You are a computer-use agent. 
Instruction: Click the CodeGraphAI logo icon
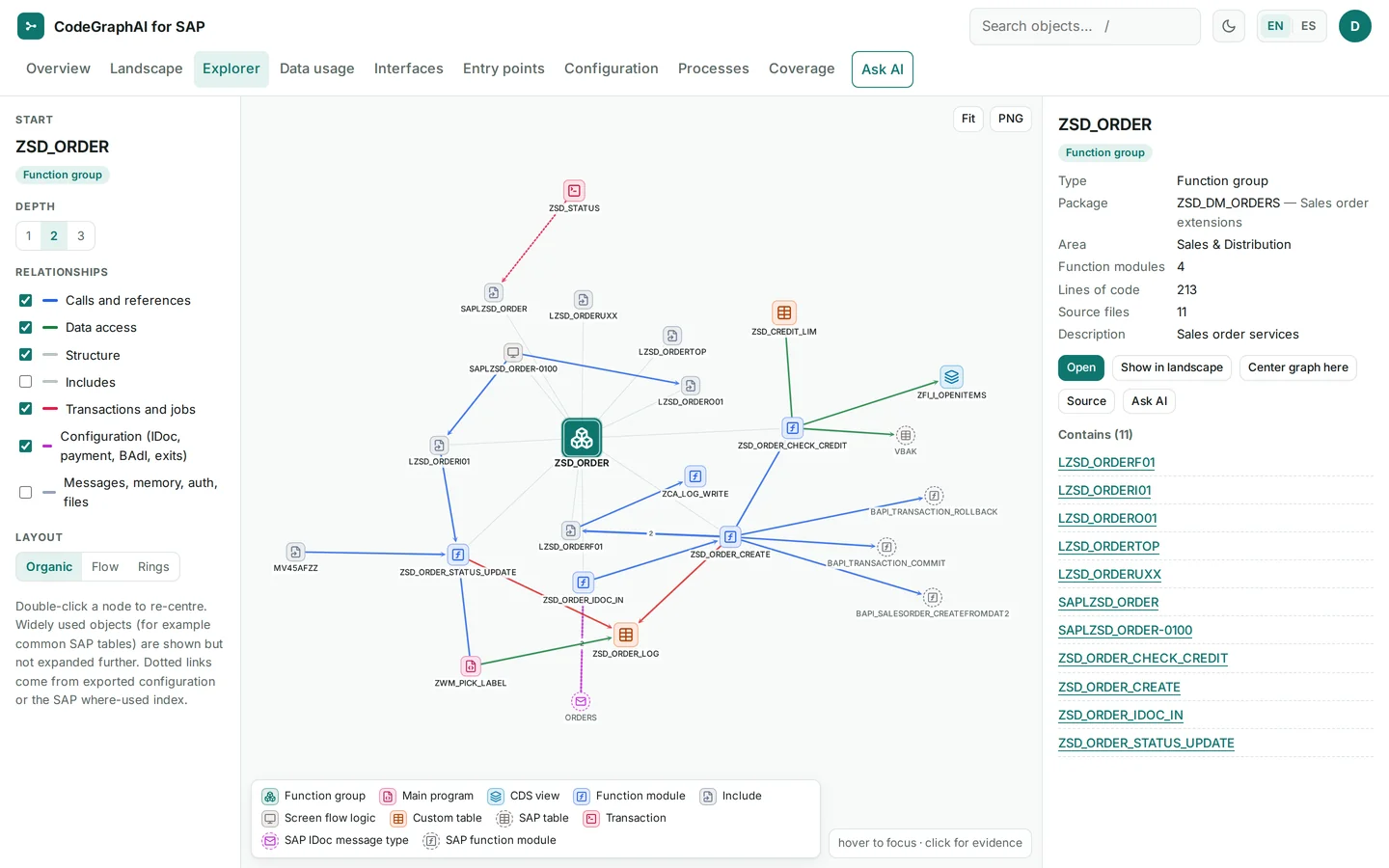coord(31,26)
